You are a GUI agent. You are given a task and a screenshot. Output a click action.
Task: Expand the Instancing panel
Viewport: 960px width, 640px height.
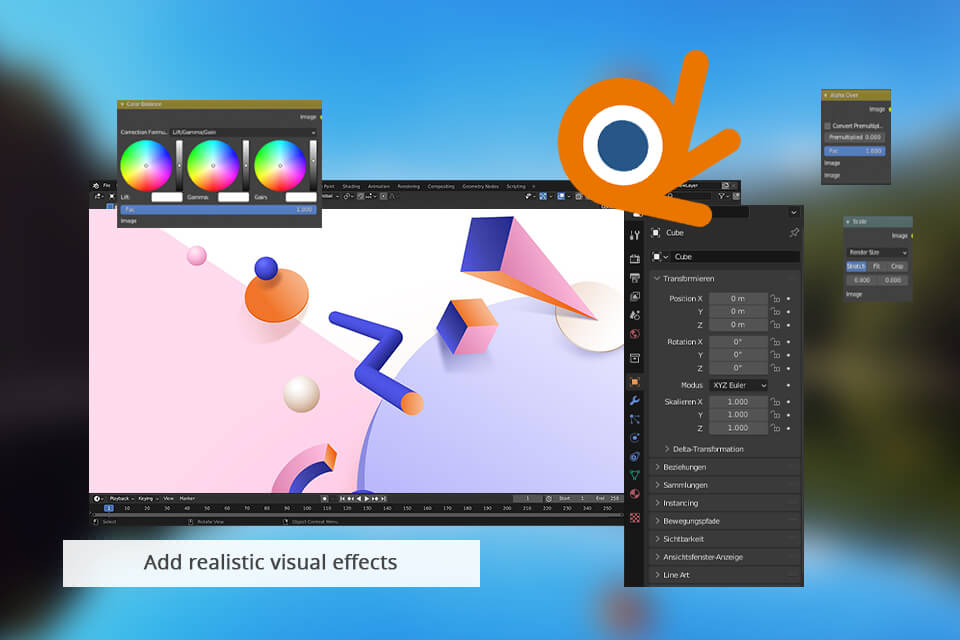[724, 503]
